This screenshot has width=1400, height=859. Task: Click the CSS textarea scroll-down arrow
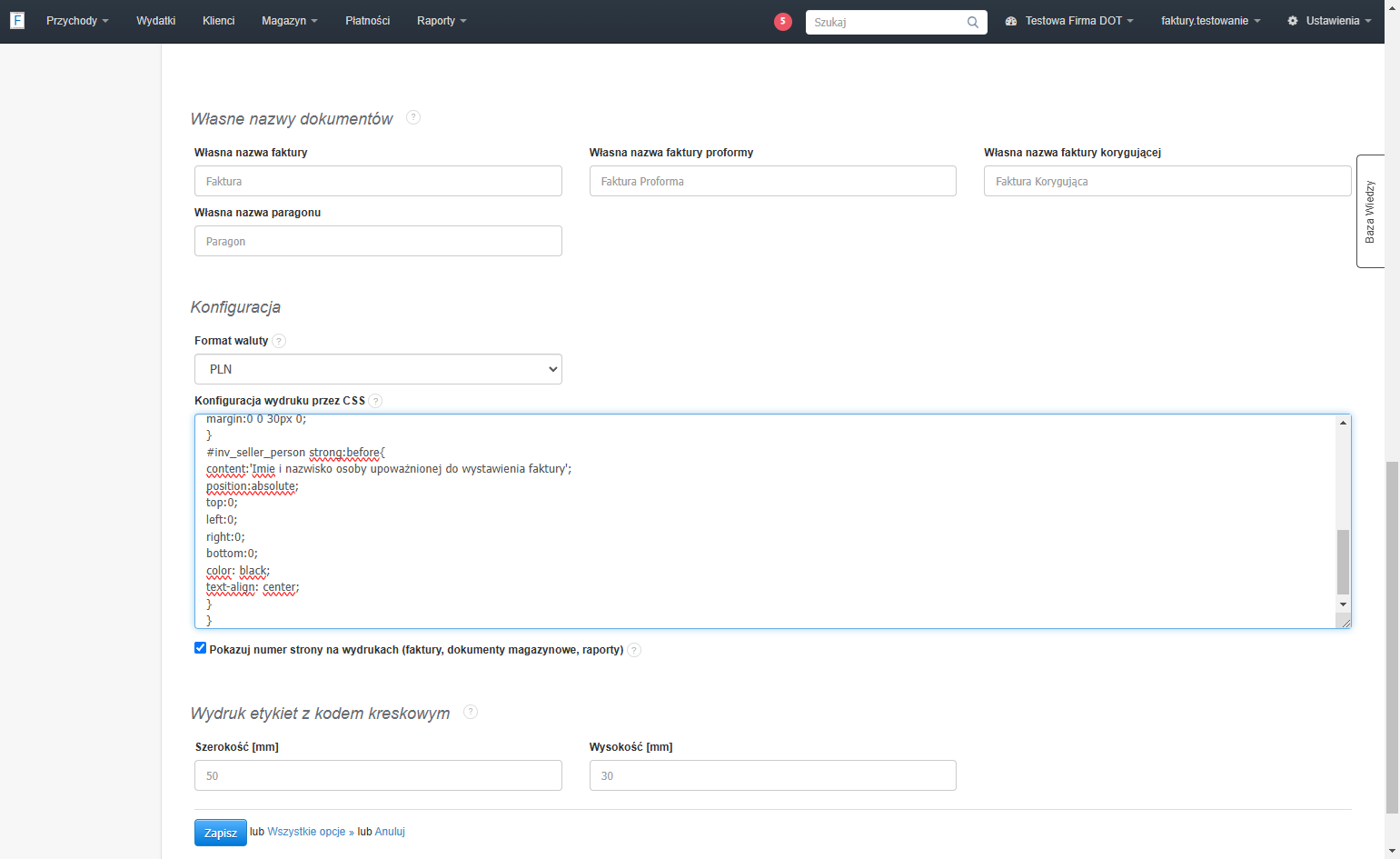1343,604
